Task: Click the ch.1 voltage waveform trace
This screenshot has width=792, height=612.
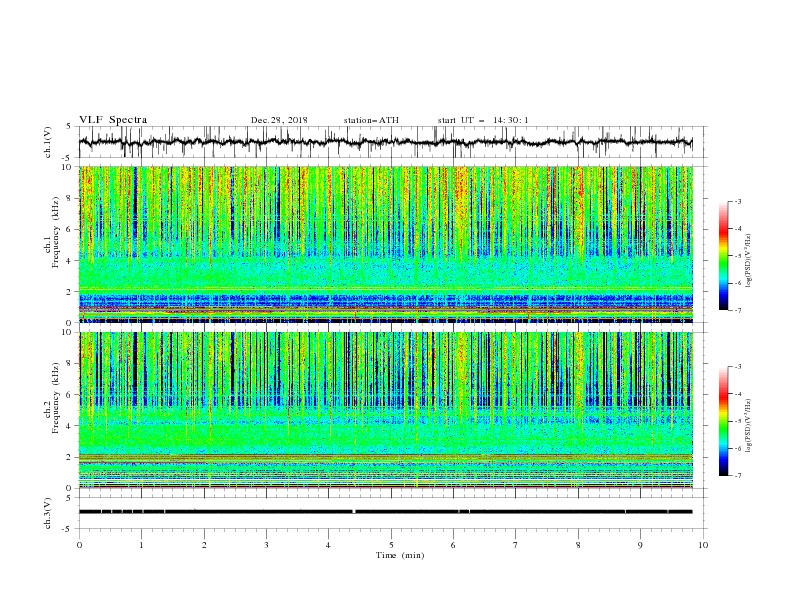Action: point(386,142)
